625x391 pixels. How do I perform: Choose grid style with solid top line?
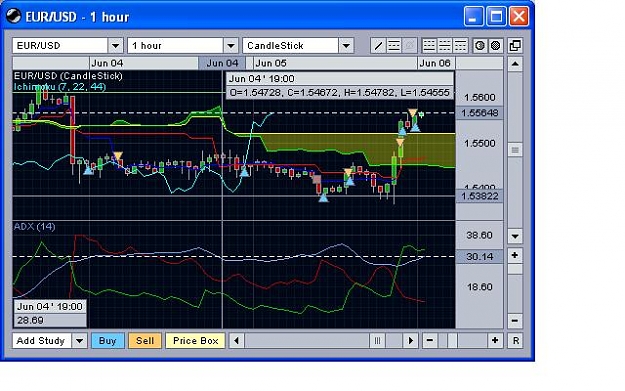(x=460, y=46)
